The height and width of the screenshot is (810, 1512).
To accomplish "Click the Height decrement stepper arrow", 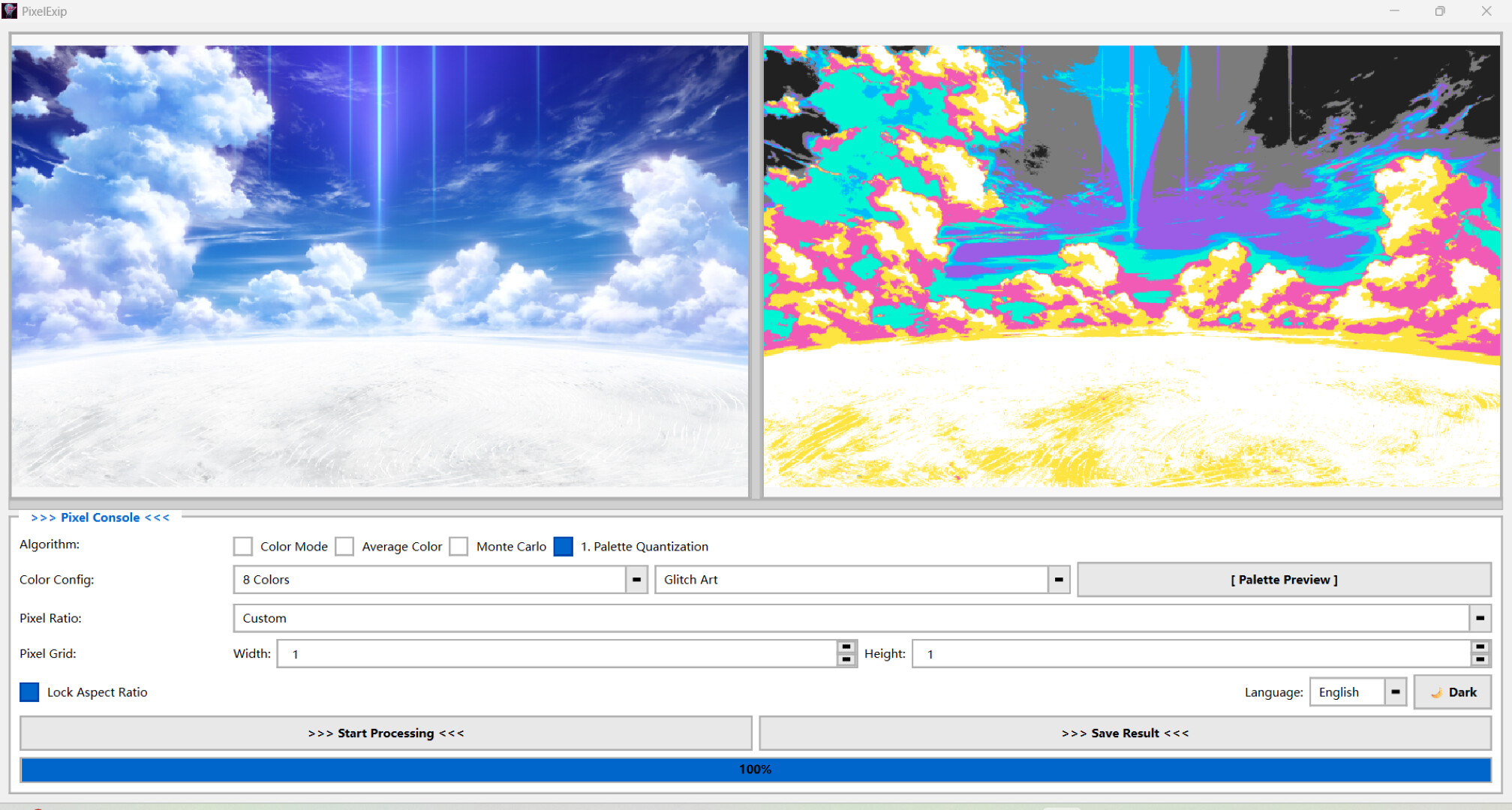I will [1480, 658].
